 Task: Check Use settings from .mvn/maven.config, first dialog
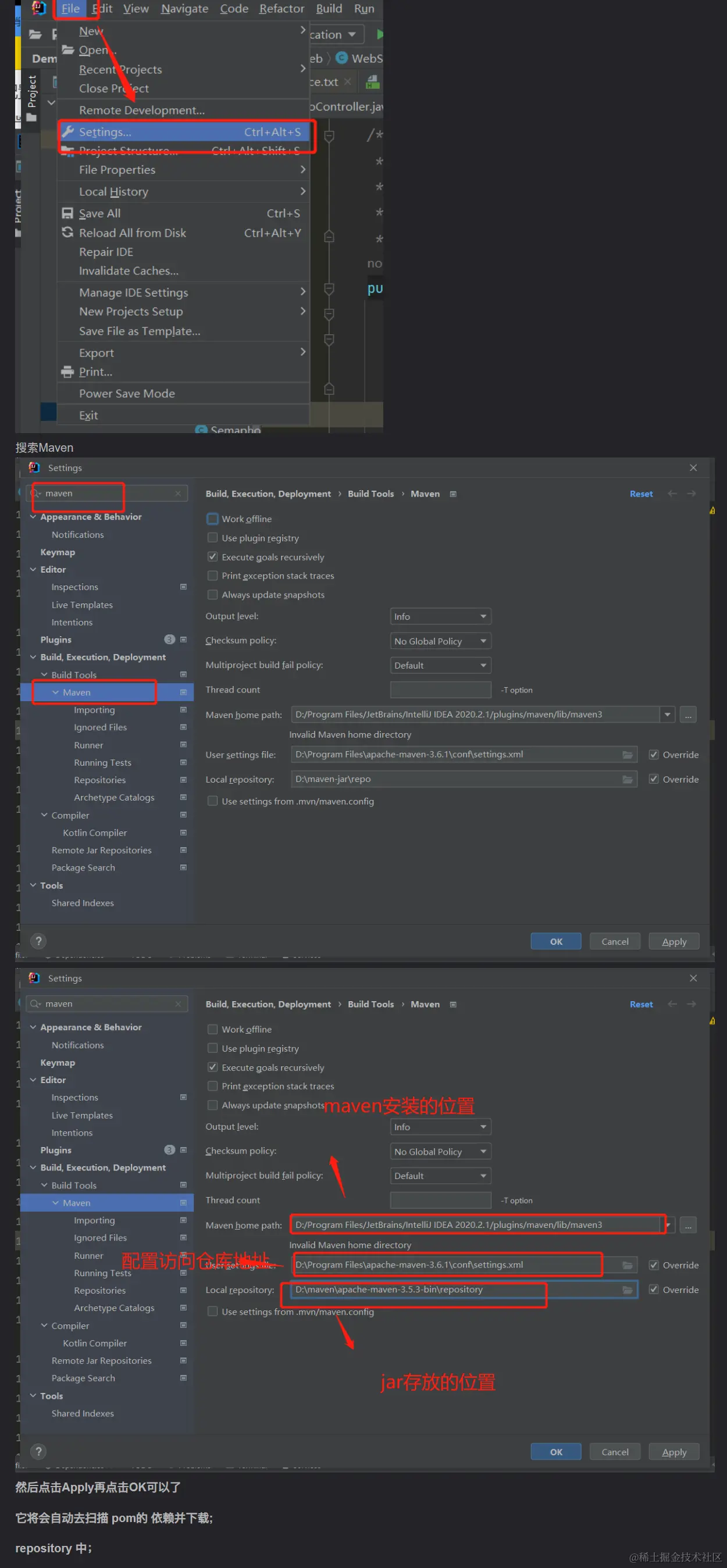click(x=212, y=801)
